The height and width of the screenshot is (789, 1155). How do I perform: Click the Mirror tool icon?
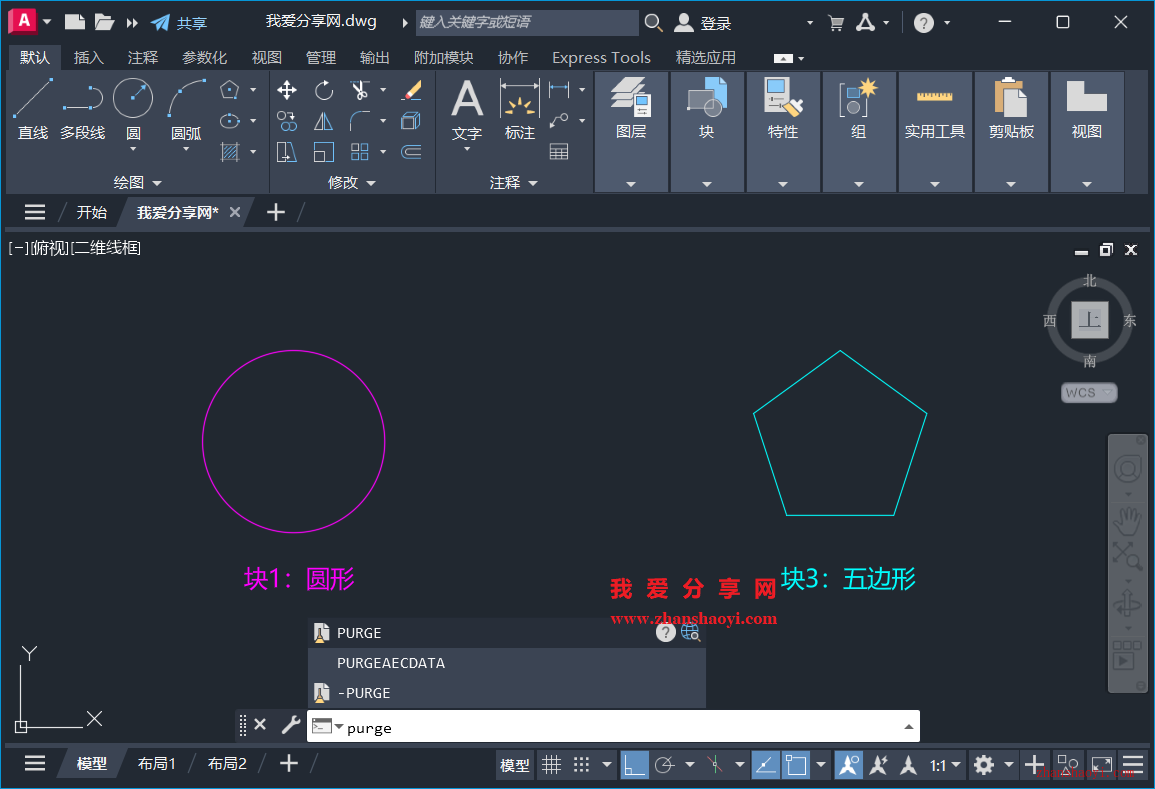(323, 121)
